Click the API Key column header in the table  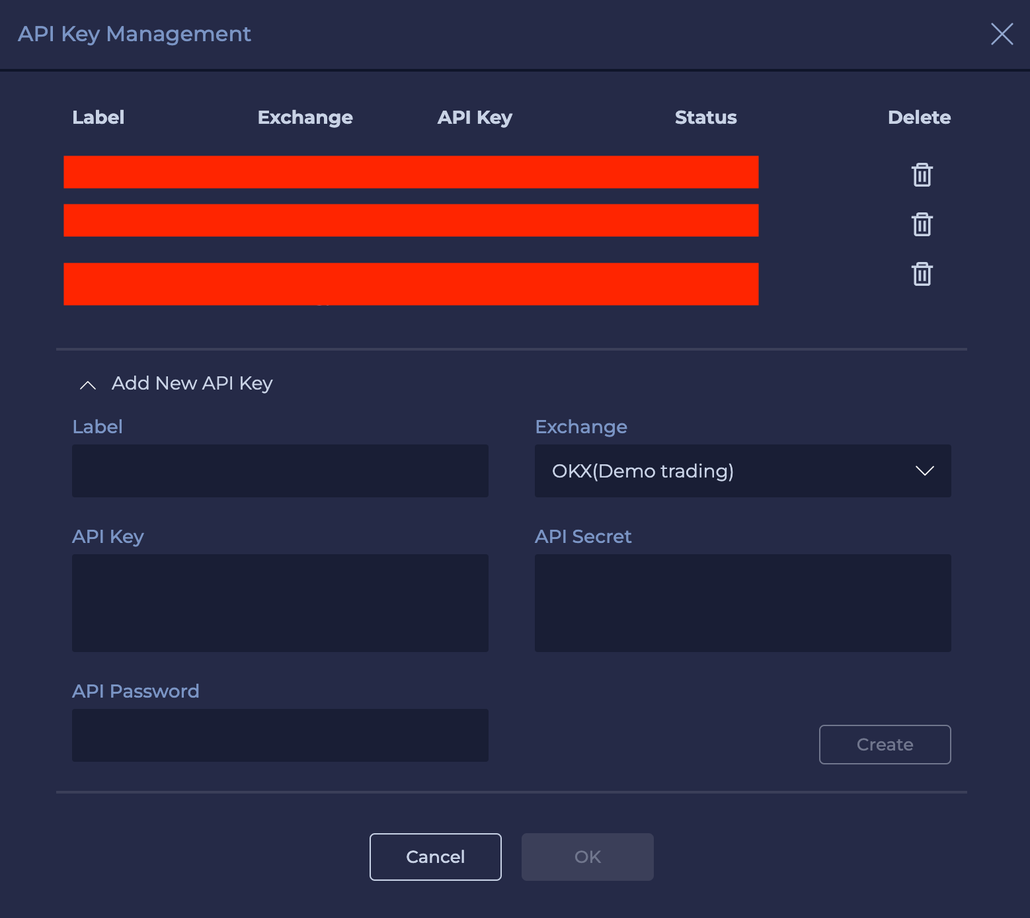coord(474,118)
